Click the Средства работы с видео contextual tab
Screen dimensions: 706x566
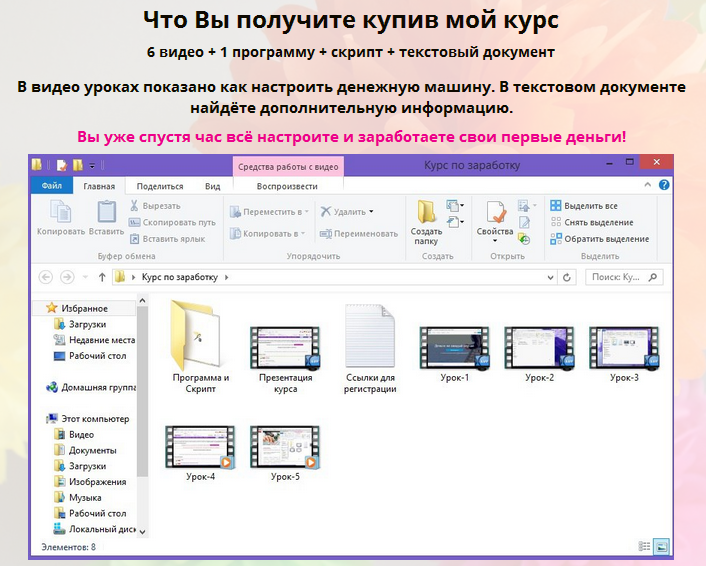pos(288,167)
